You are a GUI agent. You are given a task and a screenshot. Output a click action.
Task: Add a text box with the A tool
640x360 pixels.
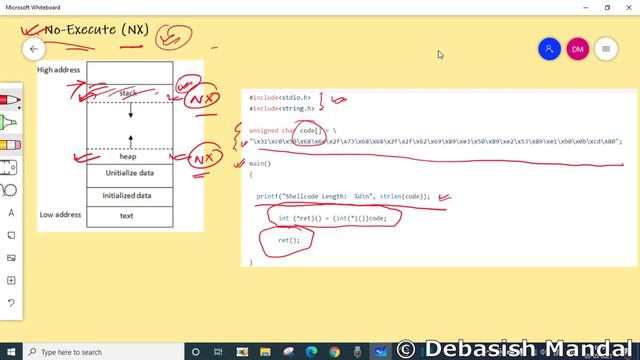[x=11, y=213]
